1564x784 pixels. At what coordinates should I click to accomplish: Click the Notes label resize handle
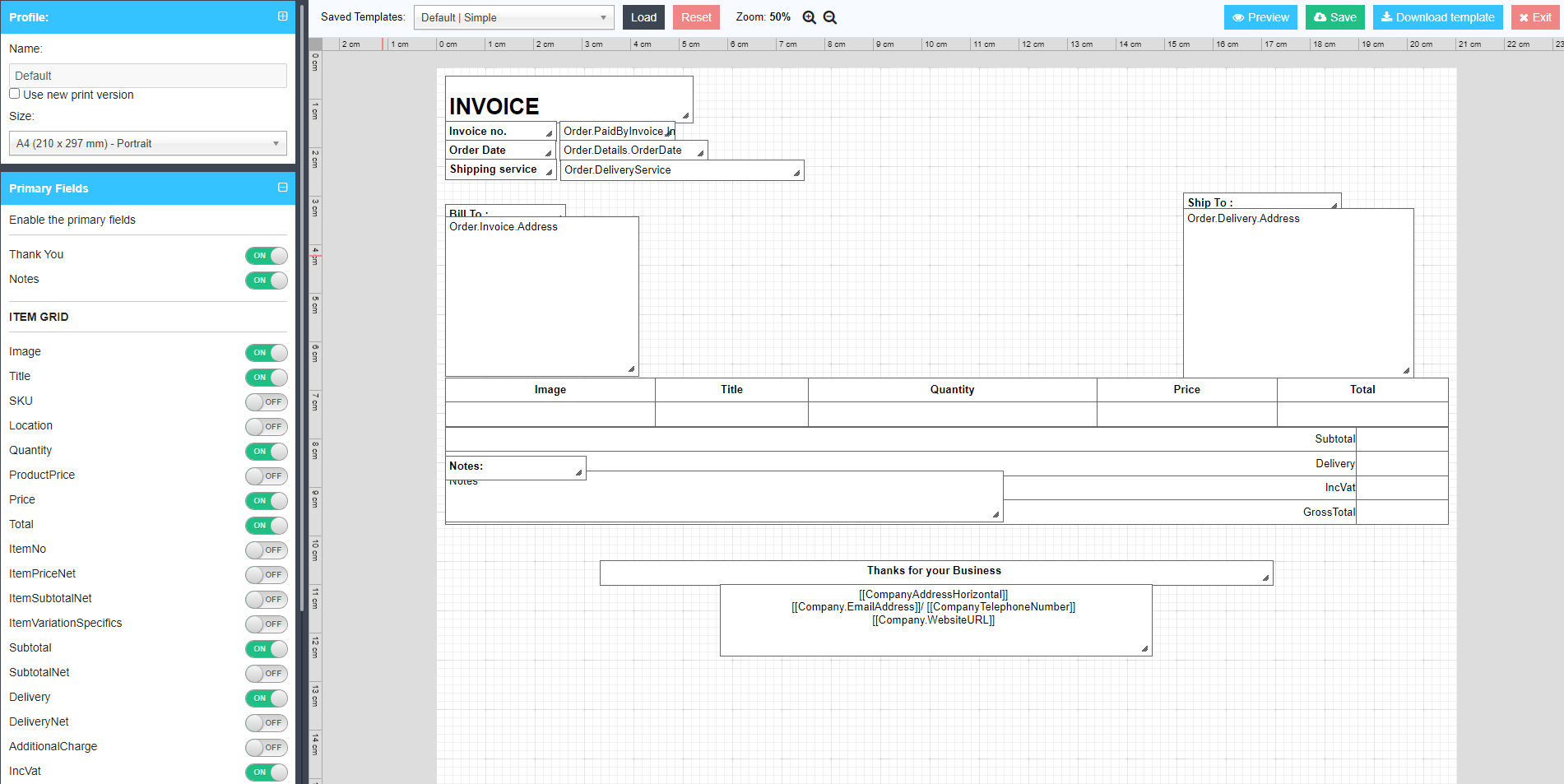(x=578, y=472)
